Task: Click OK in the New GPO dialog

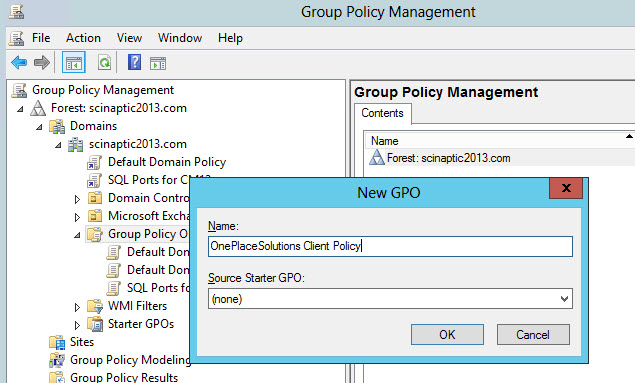Action: pos(447,334)
